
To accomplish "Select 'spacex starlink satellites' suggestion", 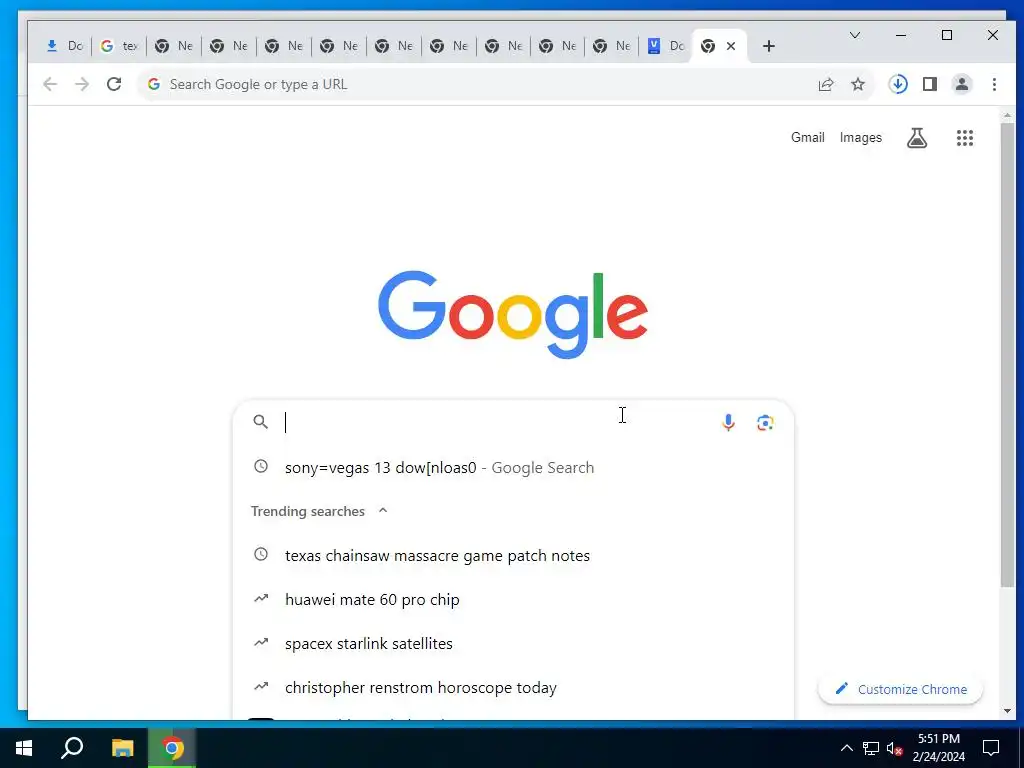I will coord(513,643).
